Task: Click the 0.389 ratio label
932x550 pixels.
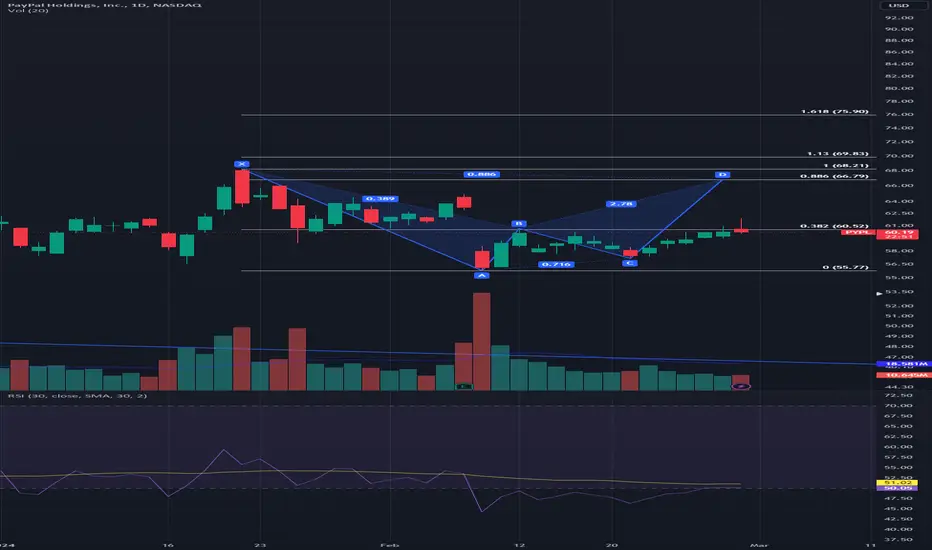Action: (x=380, y=199)
